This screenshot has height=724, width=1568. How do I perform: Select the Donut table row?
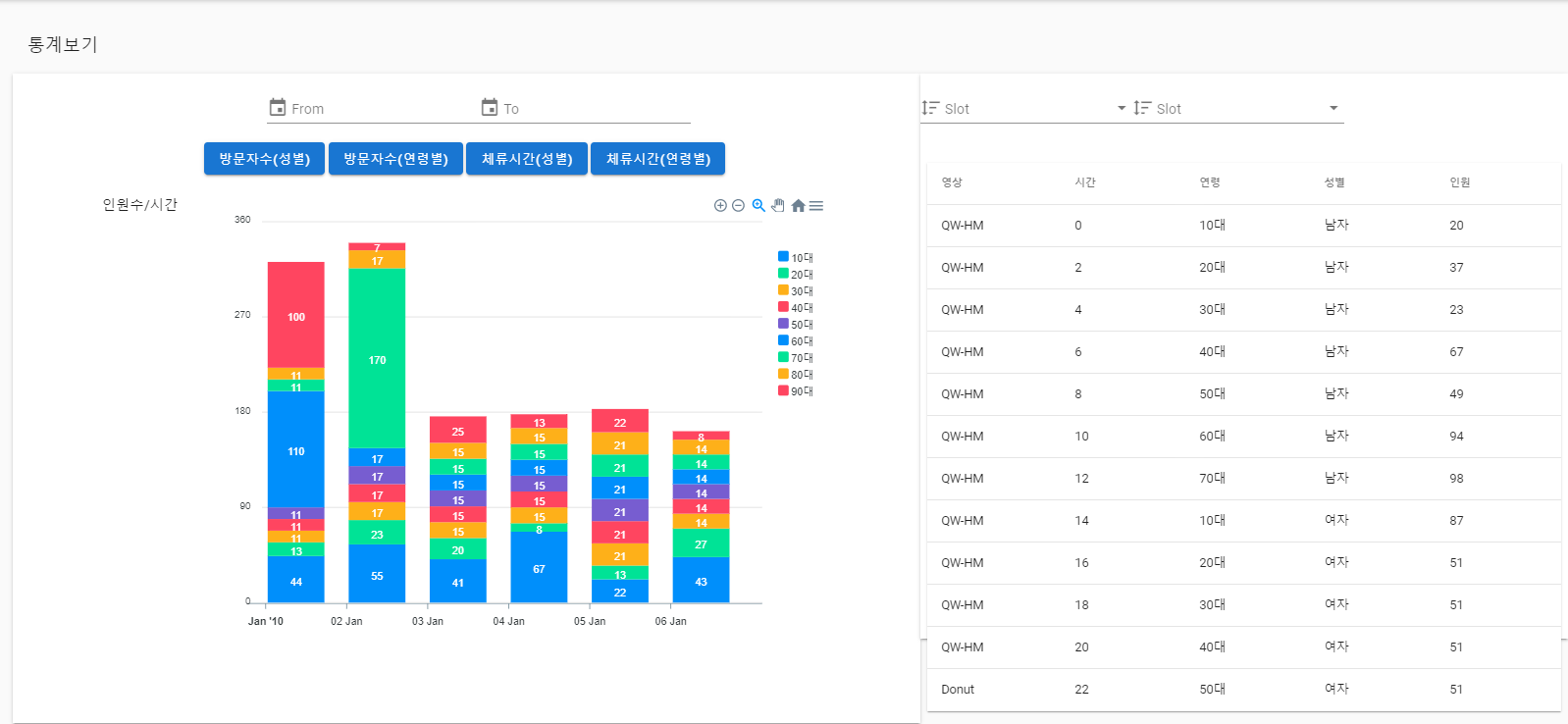[1244, 690]
